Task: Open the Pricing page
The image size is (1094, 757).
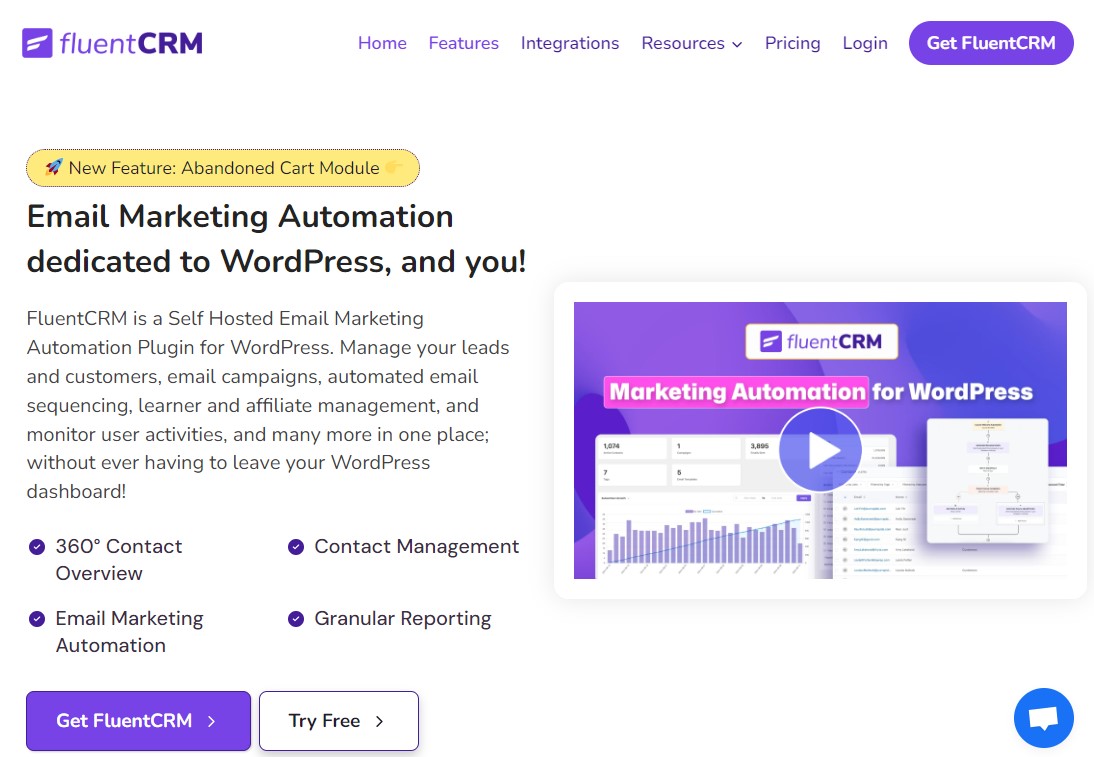Action: [793, 43]
